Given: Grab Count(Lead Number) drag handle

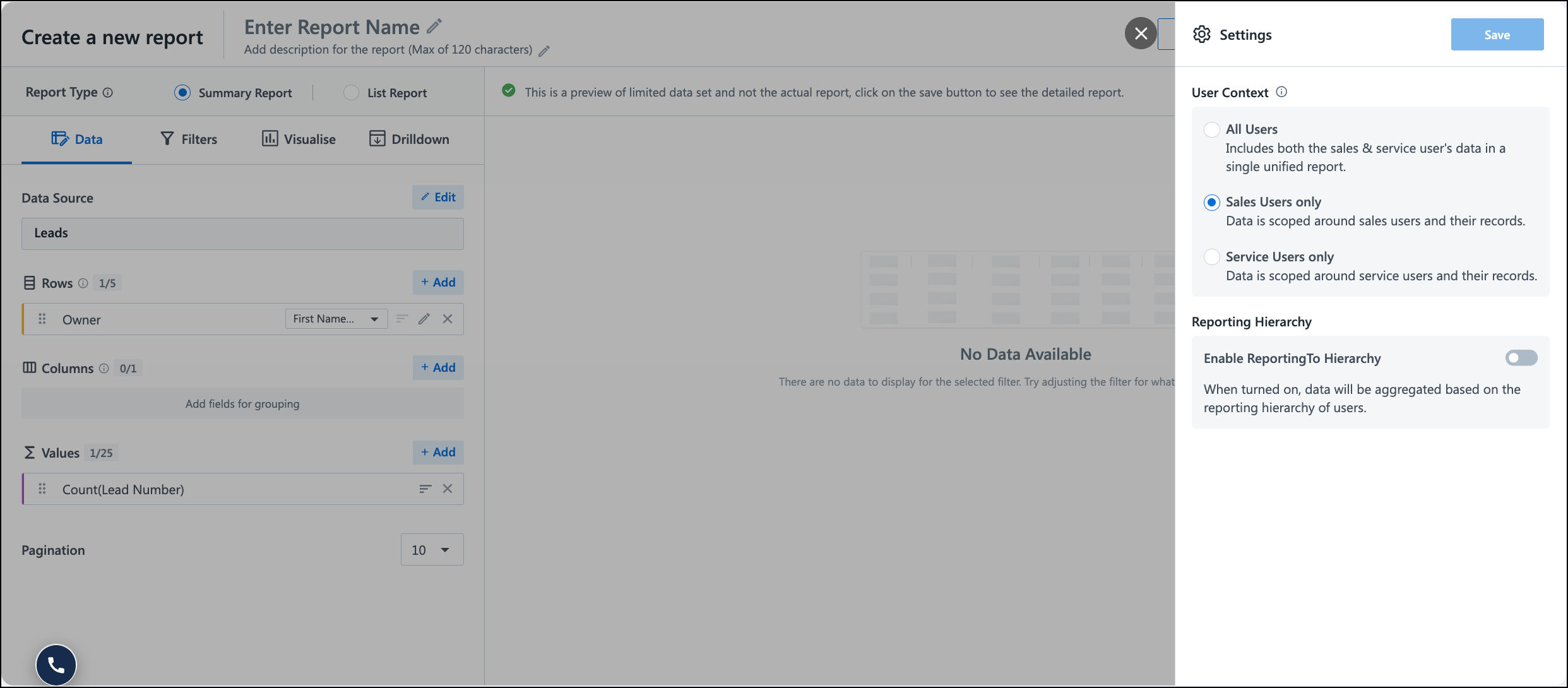Looking at the screenshot, I should [x=42, y=489].
